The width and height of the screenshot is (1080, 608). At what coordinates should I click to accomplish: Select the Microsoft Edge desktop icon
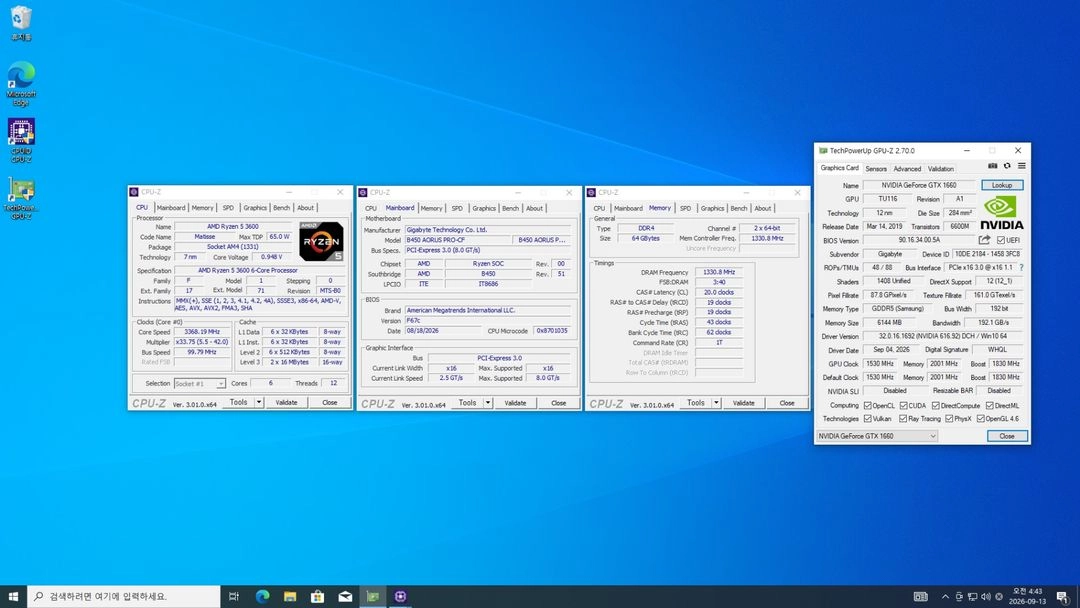coord(21,83)
